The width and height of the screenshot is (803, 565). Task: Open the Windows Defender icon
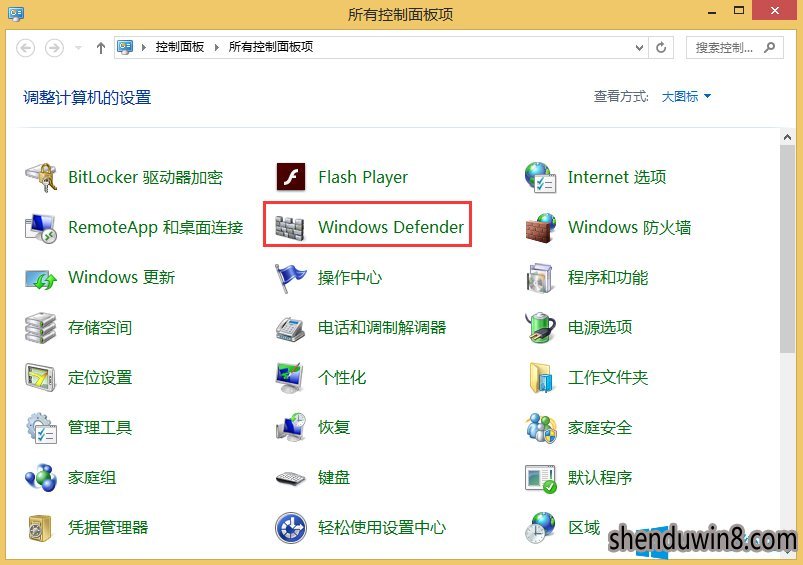(290, 227)
